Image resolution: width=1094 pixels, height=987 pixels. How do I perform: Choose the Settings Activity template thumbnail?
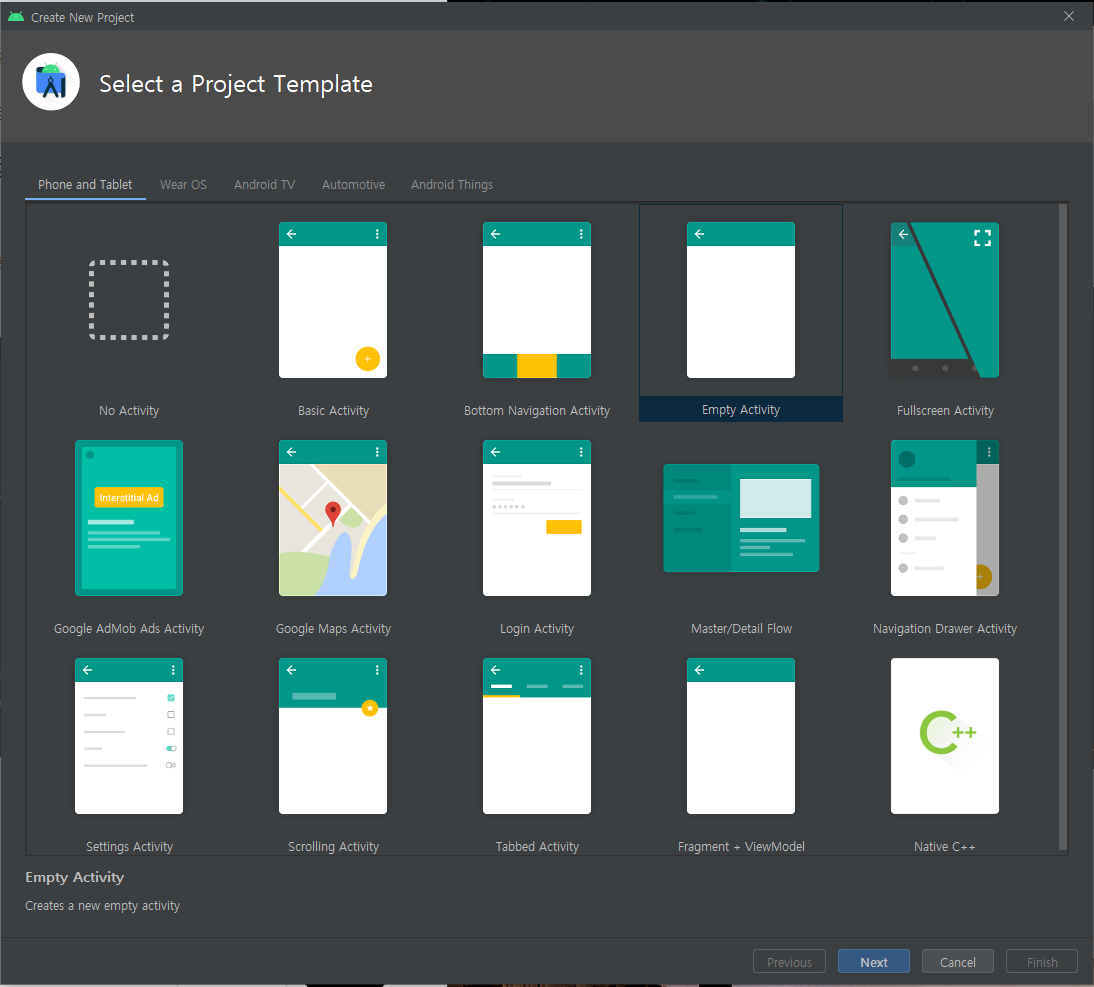(129, 736)
